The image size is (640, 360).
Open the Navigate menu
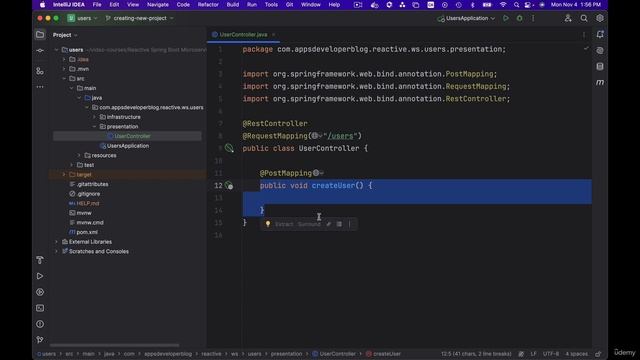coord(158,4)
